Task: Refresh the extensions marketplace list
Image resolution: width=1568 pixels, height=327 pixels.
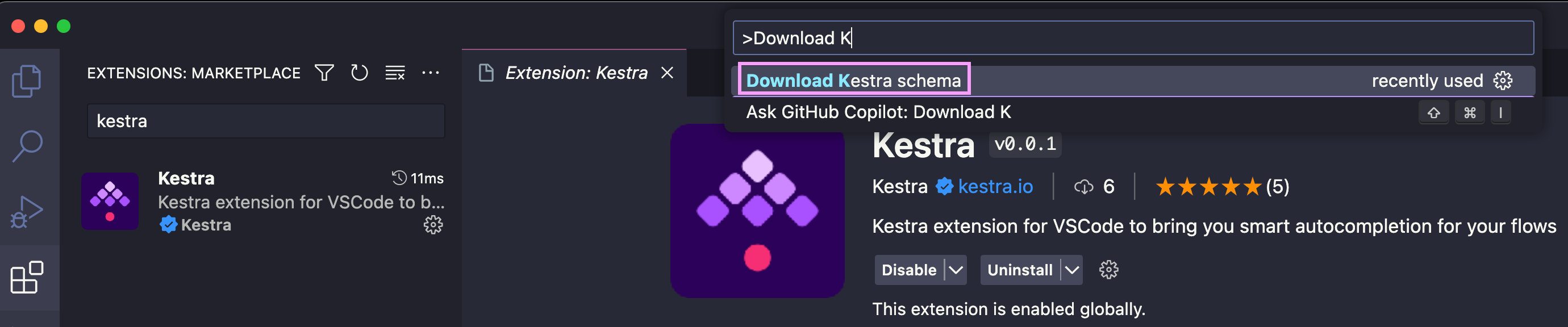Action: (359, 72)
